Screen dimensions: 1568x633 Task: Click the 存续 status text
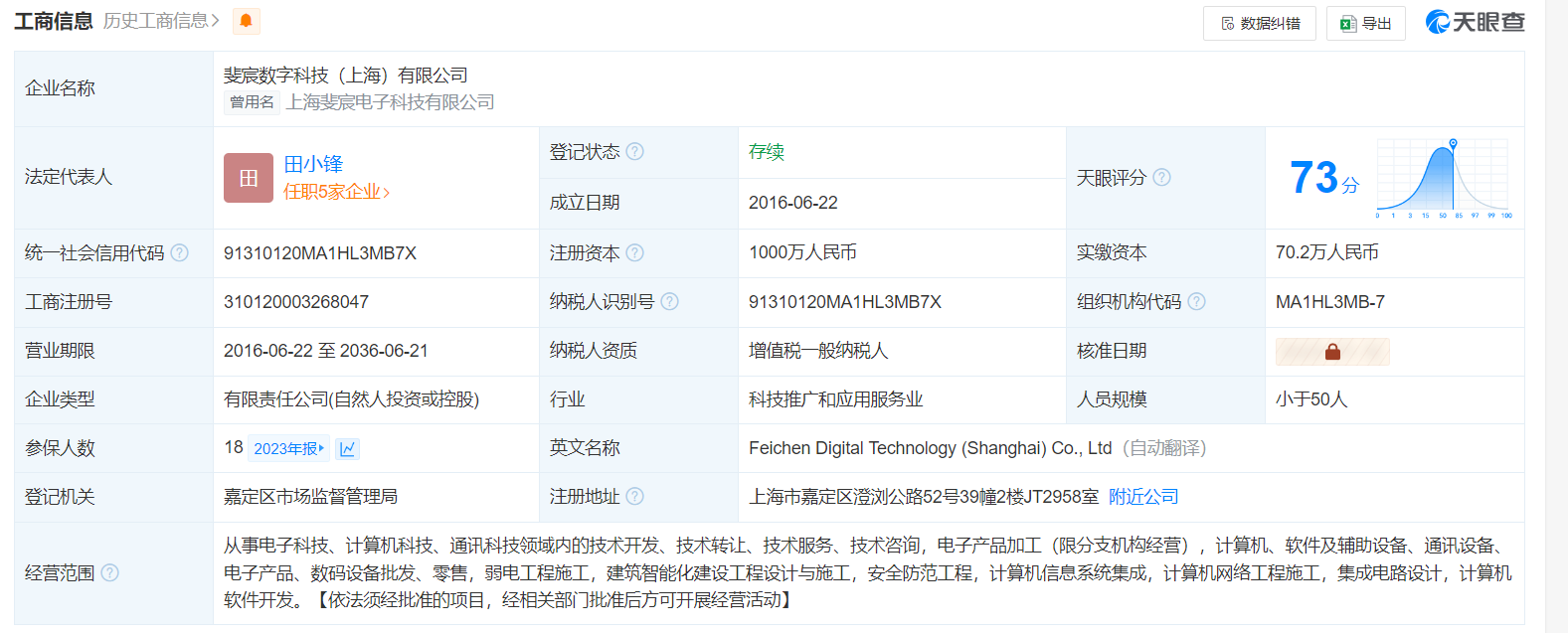[767, 152]
